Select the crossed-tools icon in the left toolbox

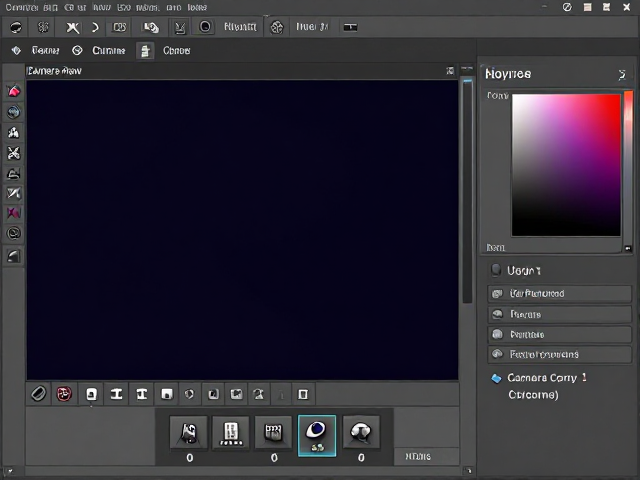tap(14, 153)
